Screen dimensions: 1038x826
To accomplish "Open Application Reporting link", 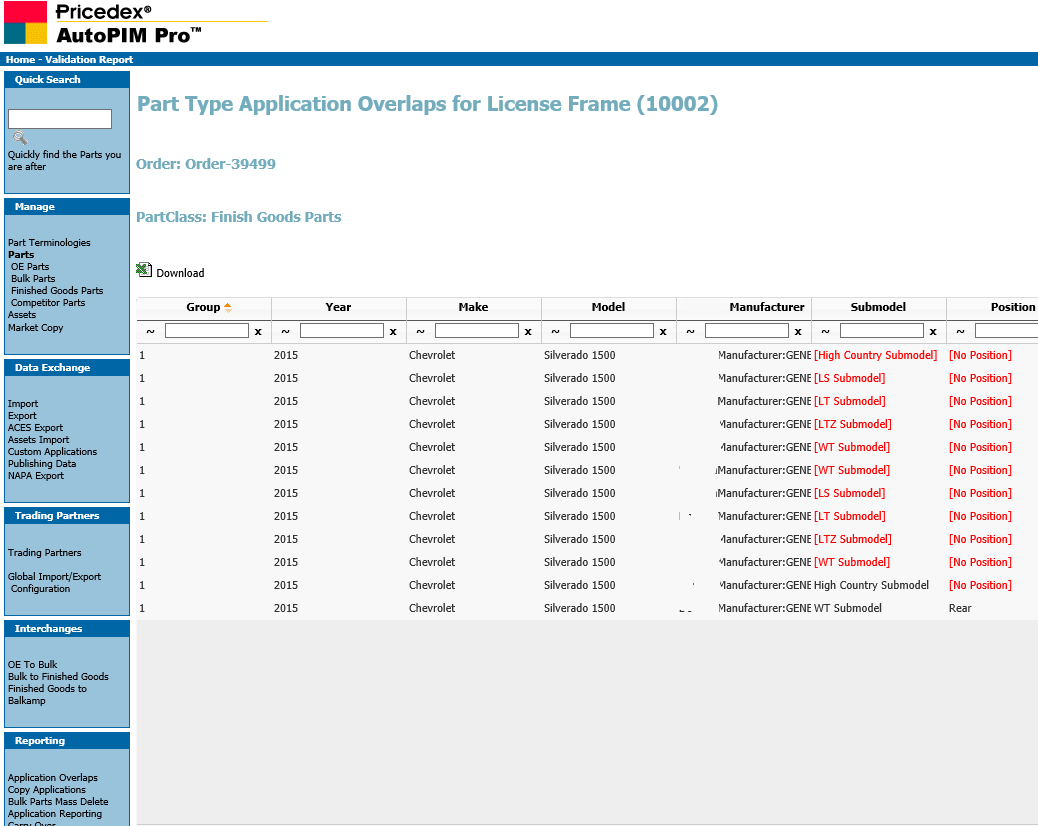I will point(55,813).
